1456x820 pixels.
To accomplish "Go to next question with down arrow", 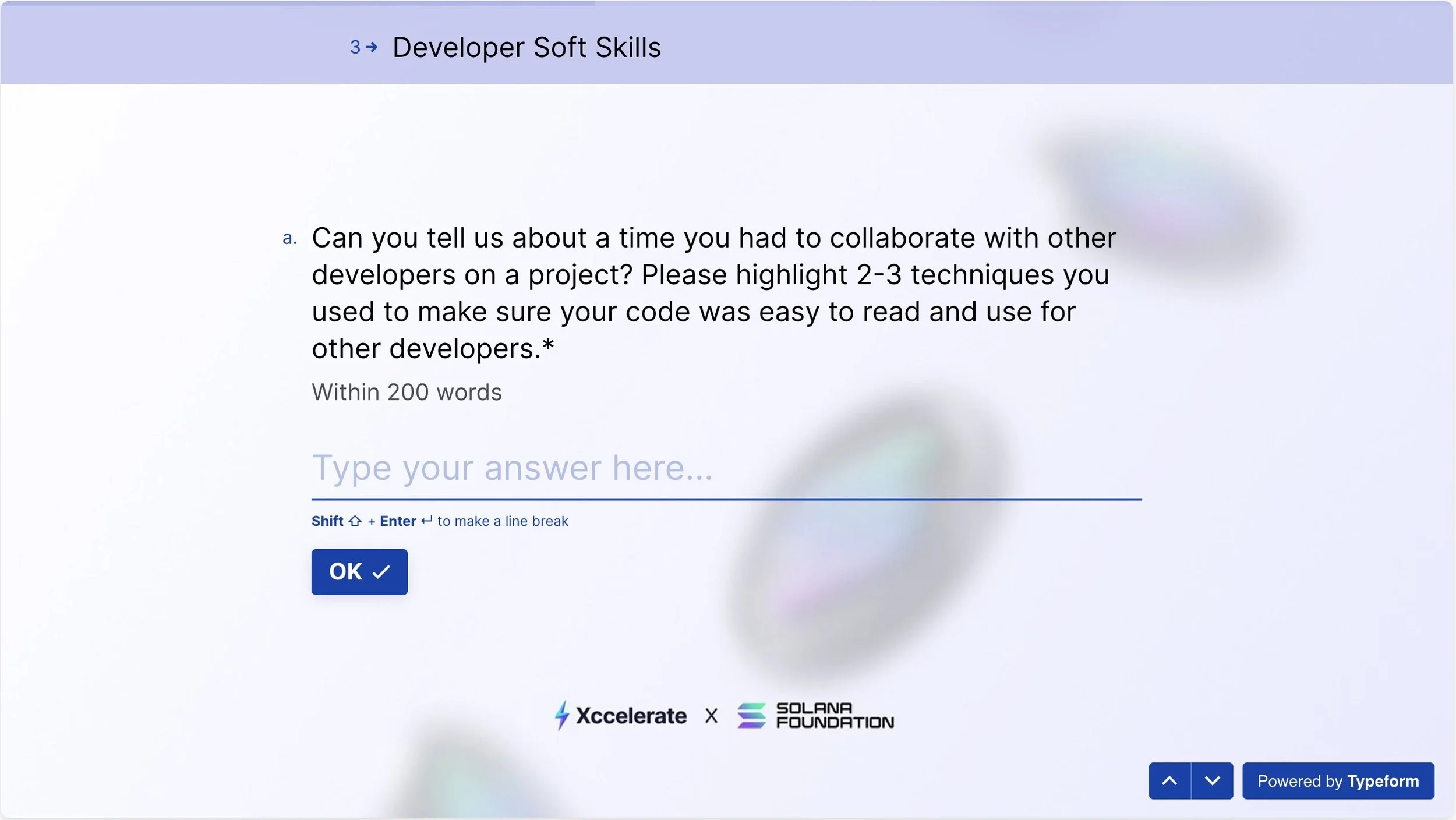I will [1212, 781].
